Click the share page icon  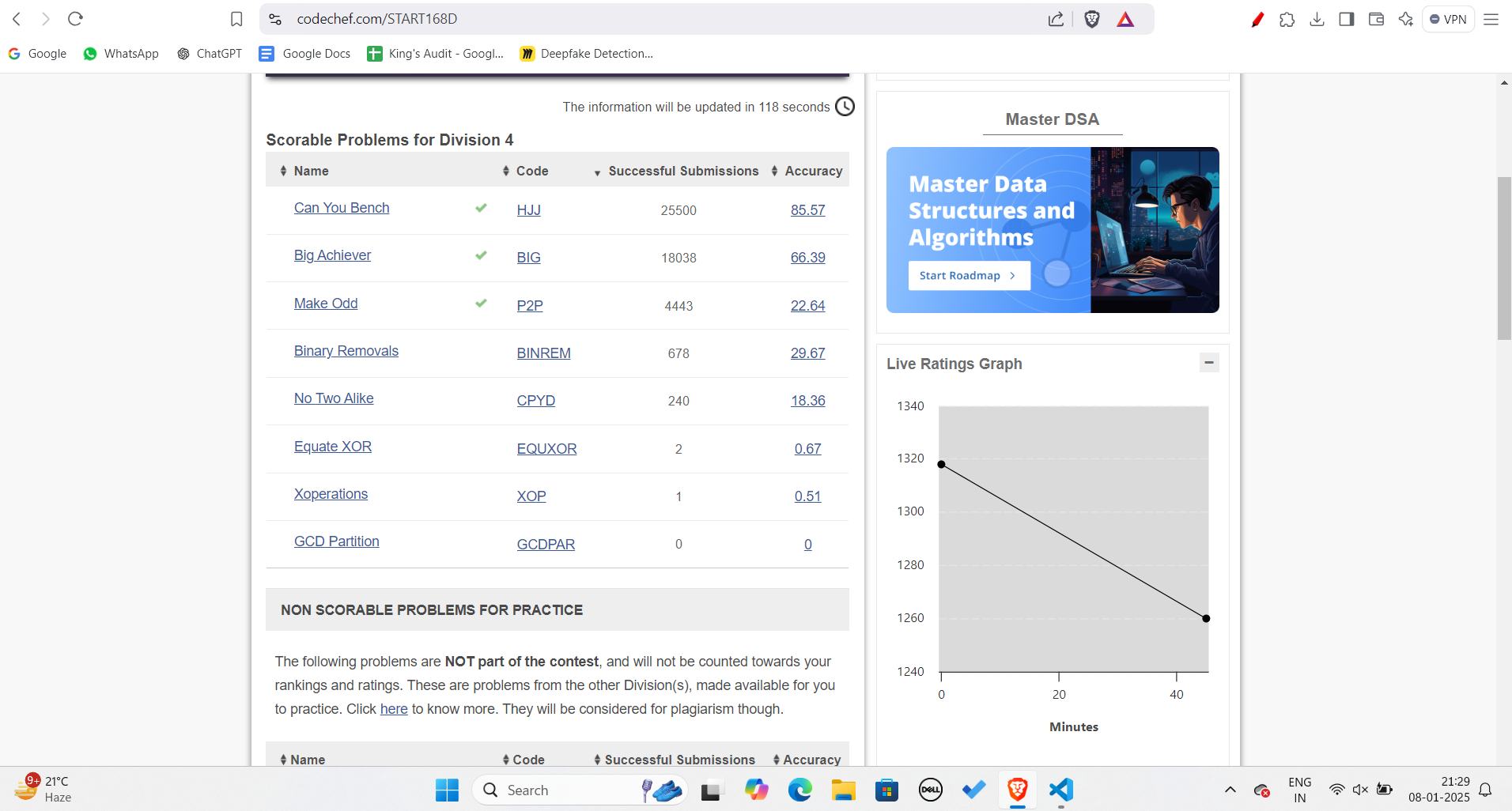pos(1056,19)
